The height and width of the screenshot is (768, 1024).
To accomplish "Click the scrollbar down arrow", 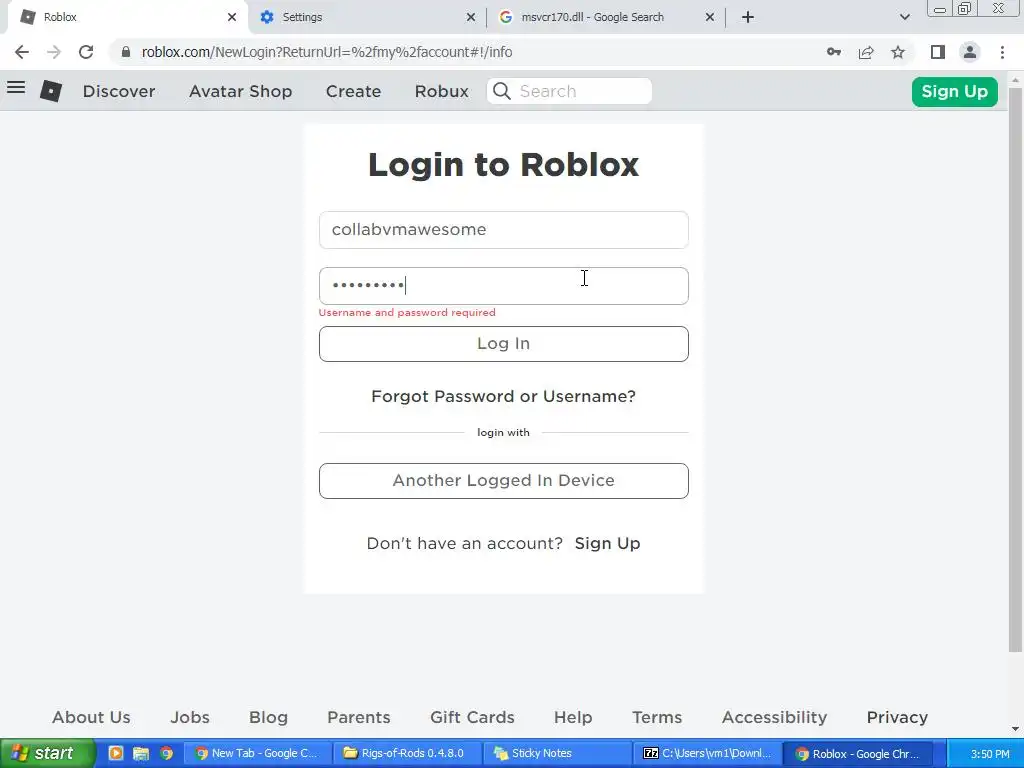I will (1015, 729).
